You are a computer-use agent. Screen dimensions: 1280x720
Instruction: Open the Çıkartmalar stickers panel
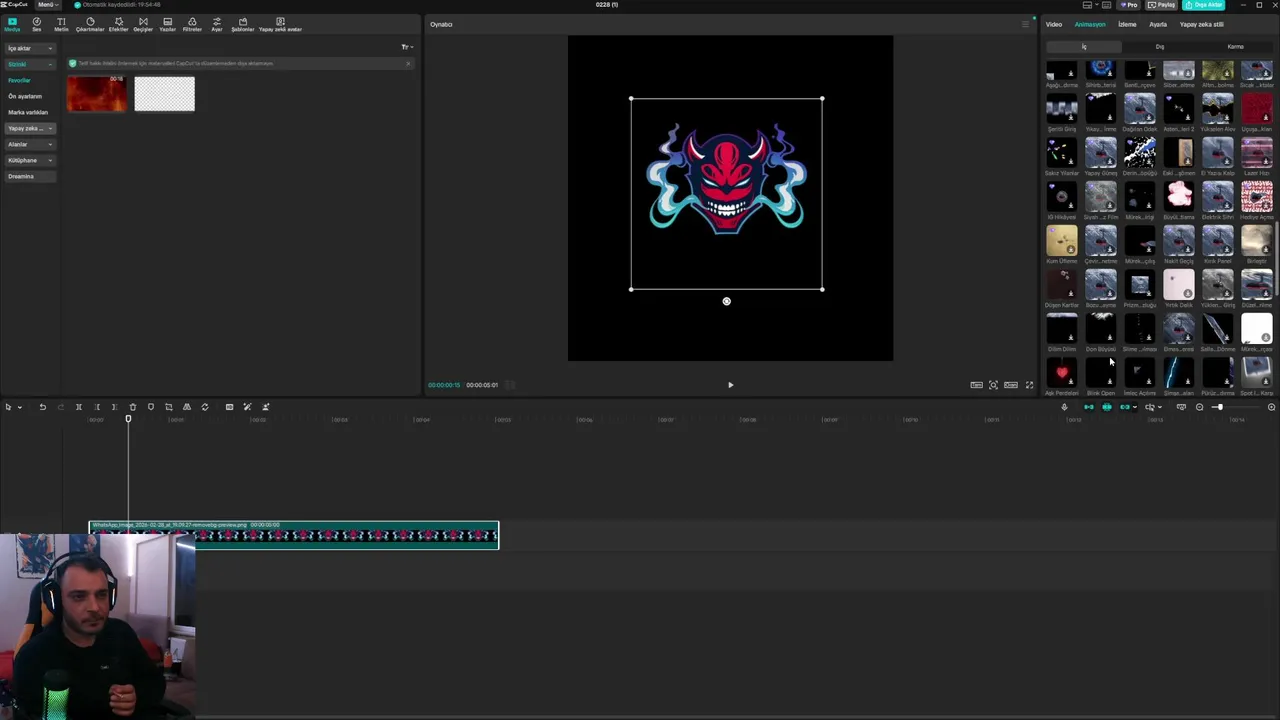90,24
